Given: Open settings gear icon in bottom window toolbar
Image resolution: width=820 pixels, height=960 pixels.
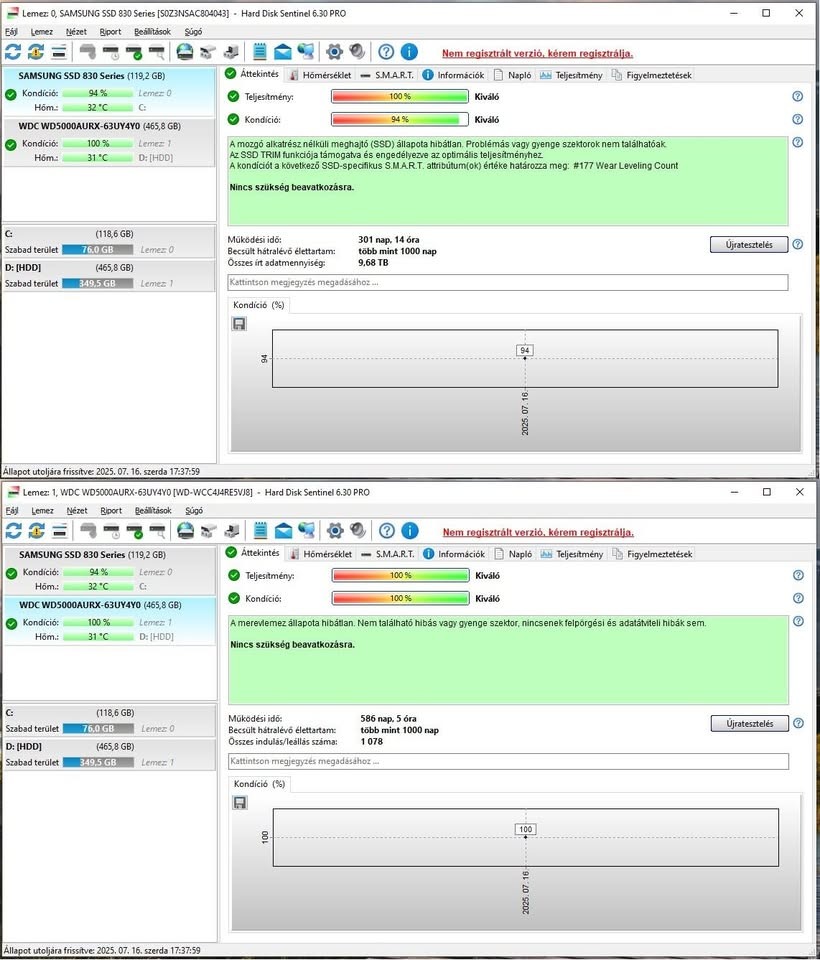Looking at the screenshot, I should tap(335, 531).
